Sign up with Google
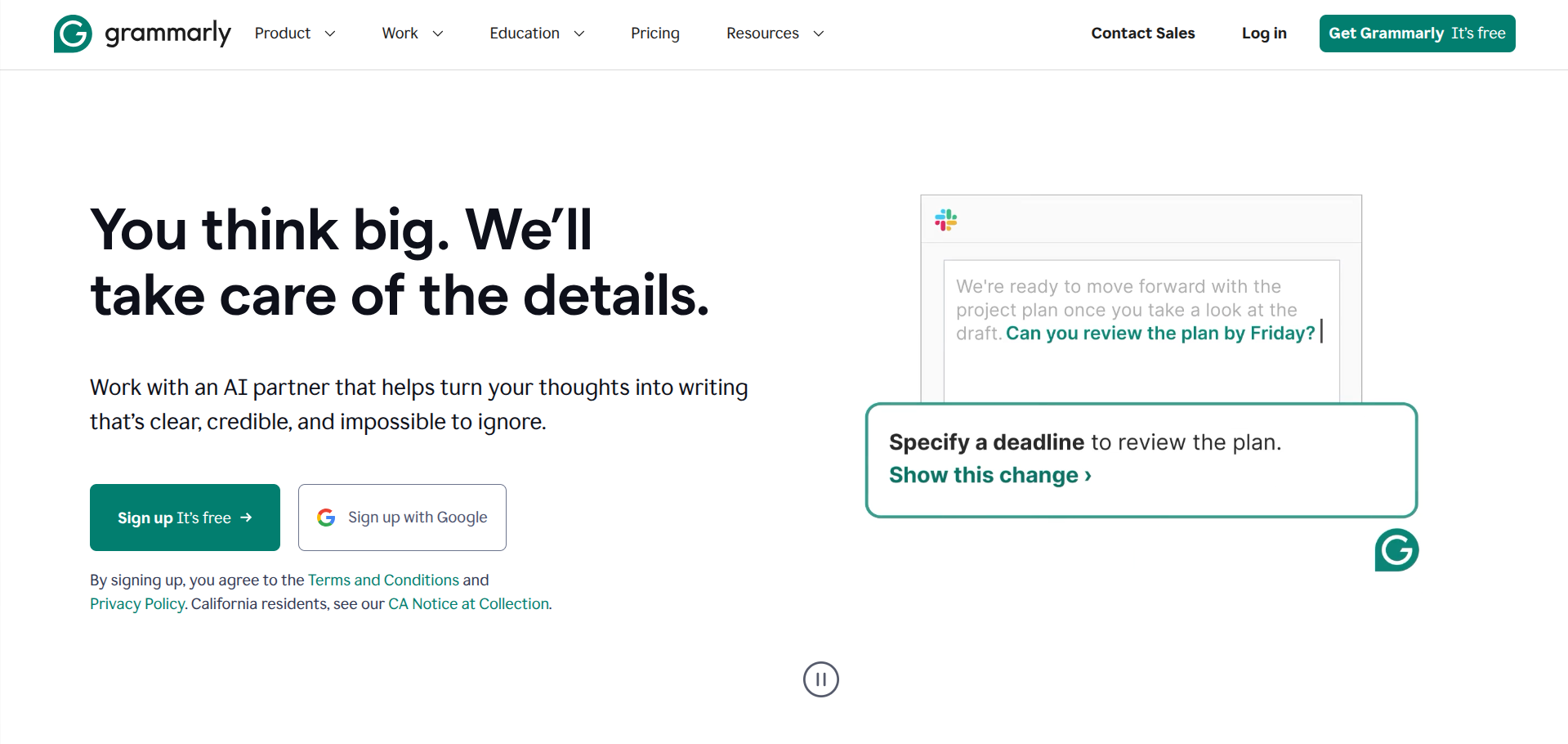 [x=402, y=518]
